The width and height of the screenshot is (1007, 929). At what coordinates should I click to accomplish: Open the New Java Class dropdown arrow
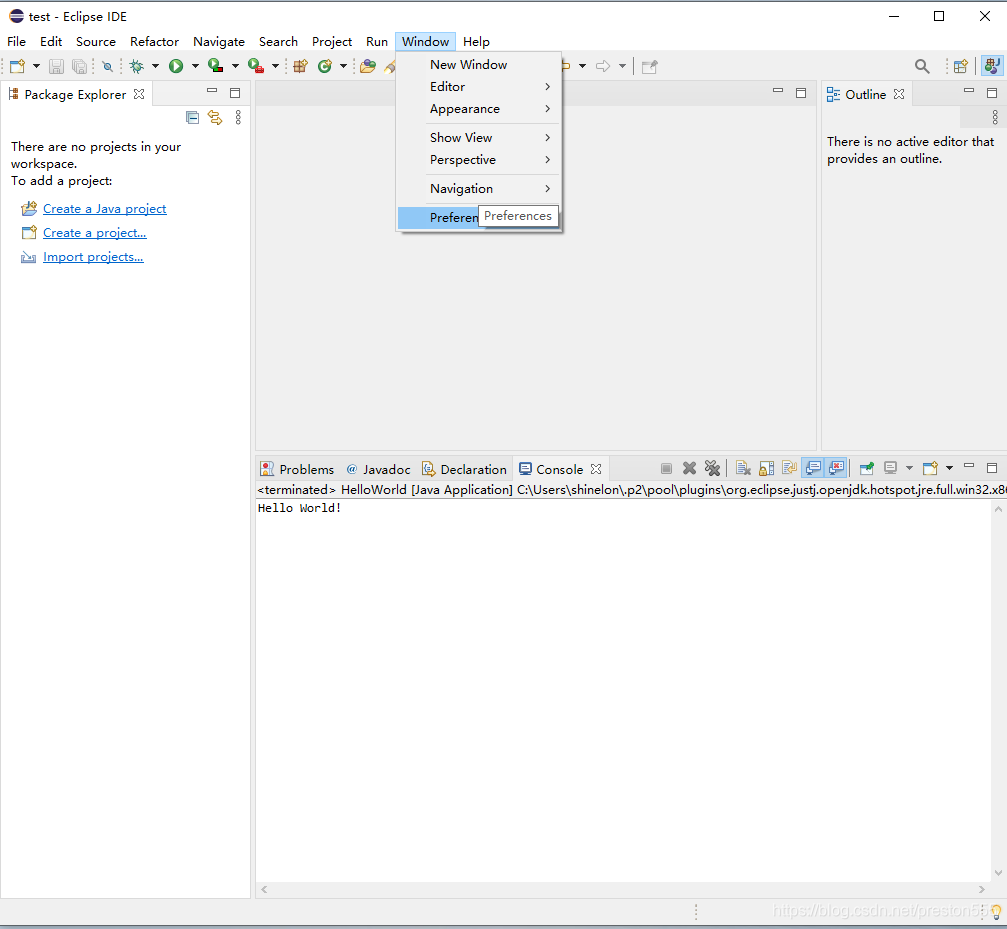pos(344,66)
